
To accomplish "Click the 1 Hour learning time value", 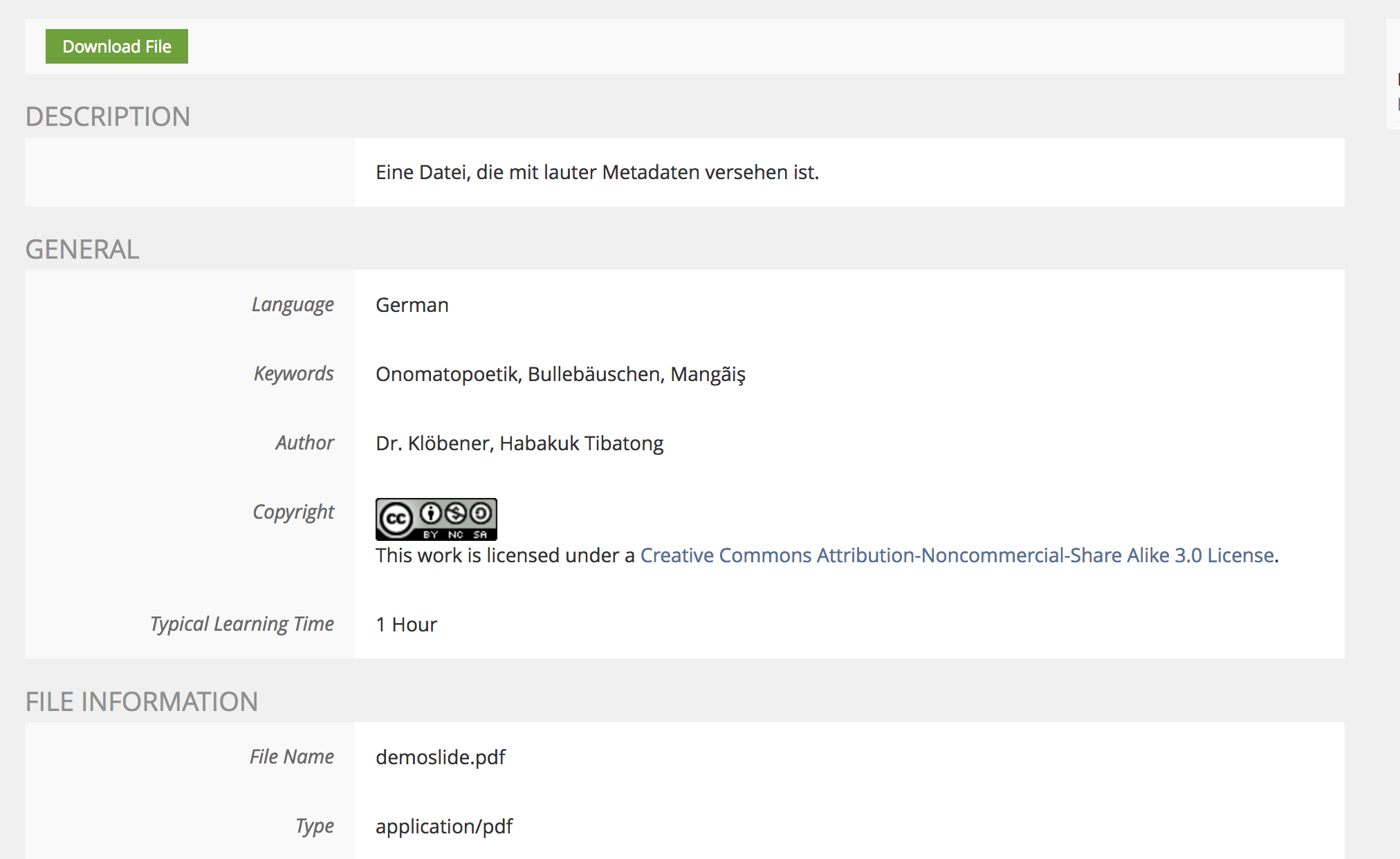I will tap(406, 625).
